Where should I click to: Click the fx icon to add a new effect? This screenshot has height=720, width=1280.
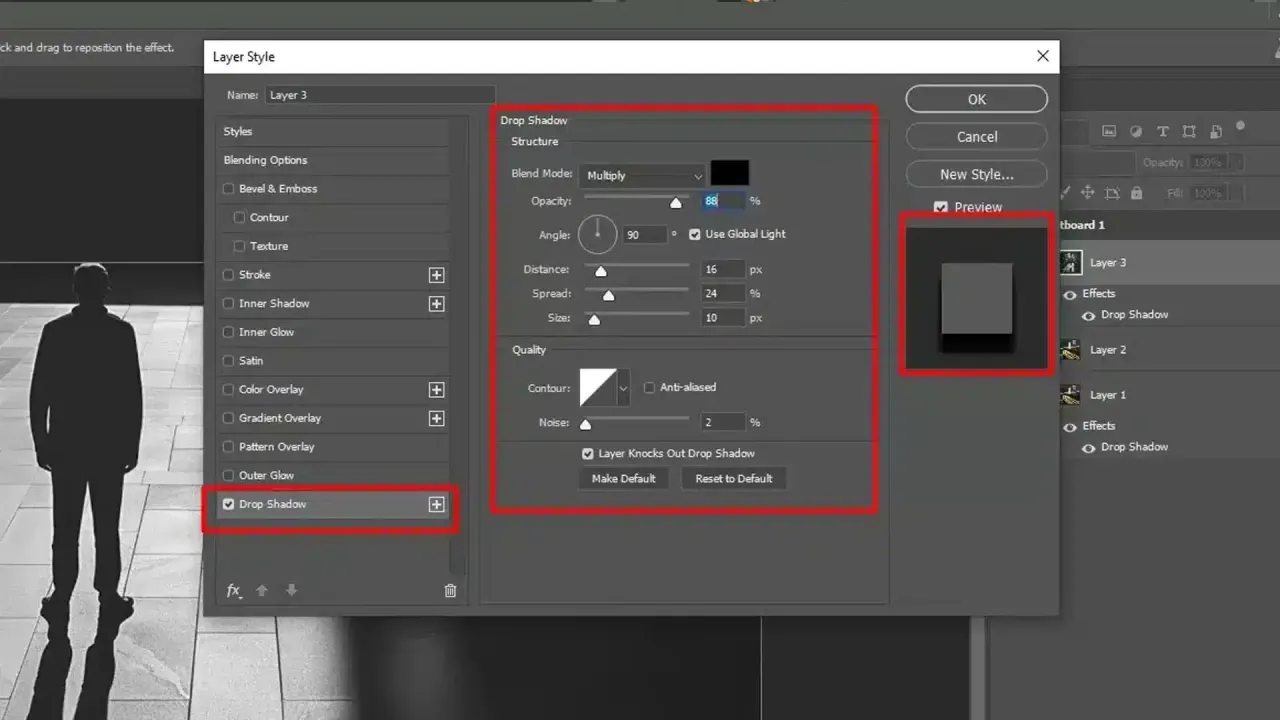[233, 590]
